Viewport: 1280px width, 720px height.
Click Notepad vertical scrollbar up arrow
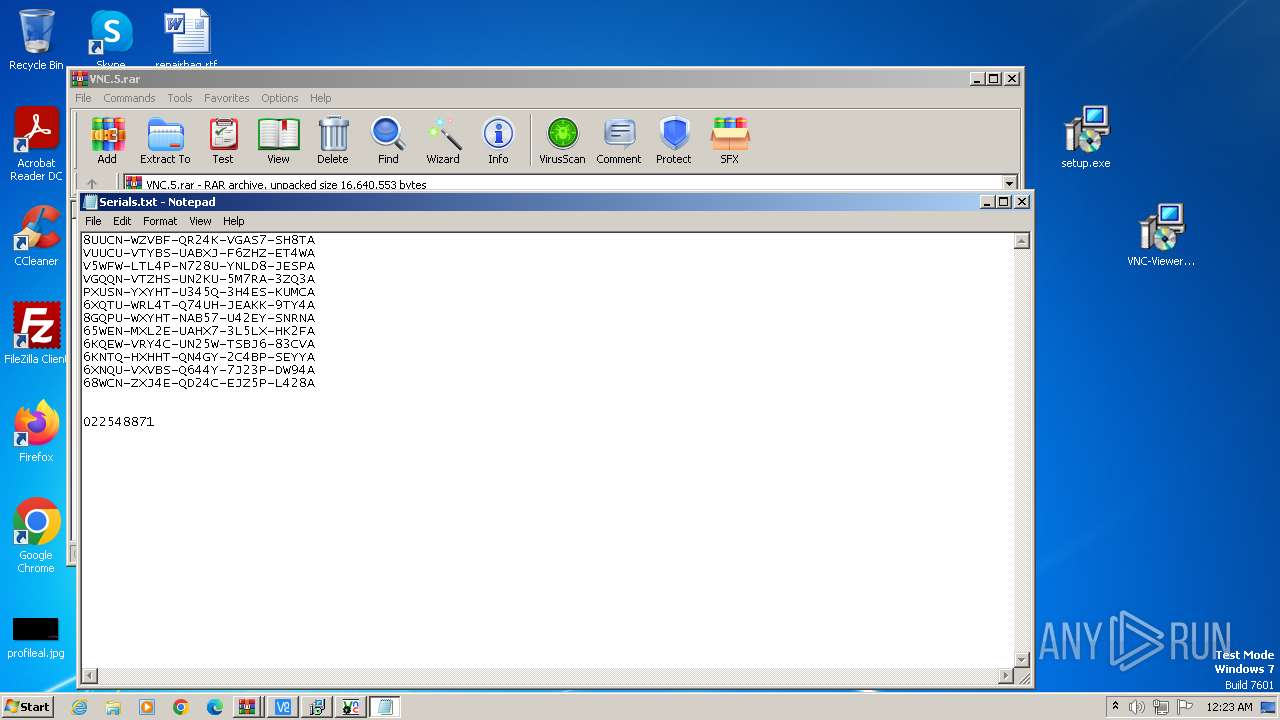point(1021,241)
